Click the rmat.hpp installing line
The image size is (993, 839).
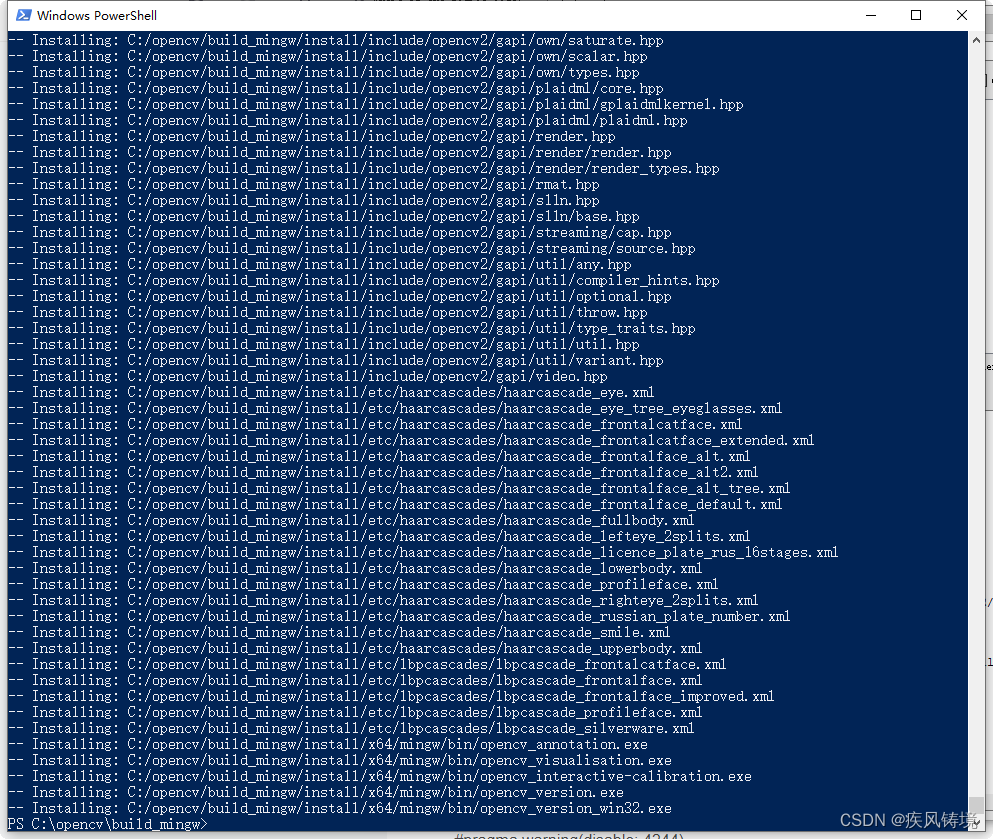pos(304,184)
